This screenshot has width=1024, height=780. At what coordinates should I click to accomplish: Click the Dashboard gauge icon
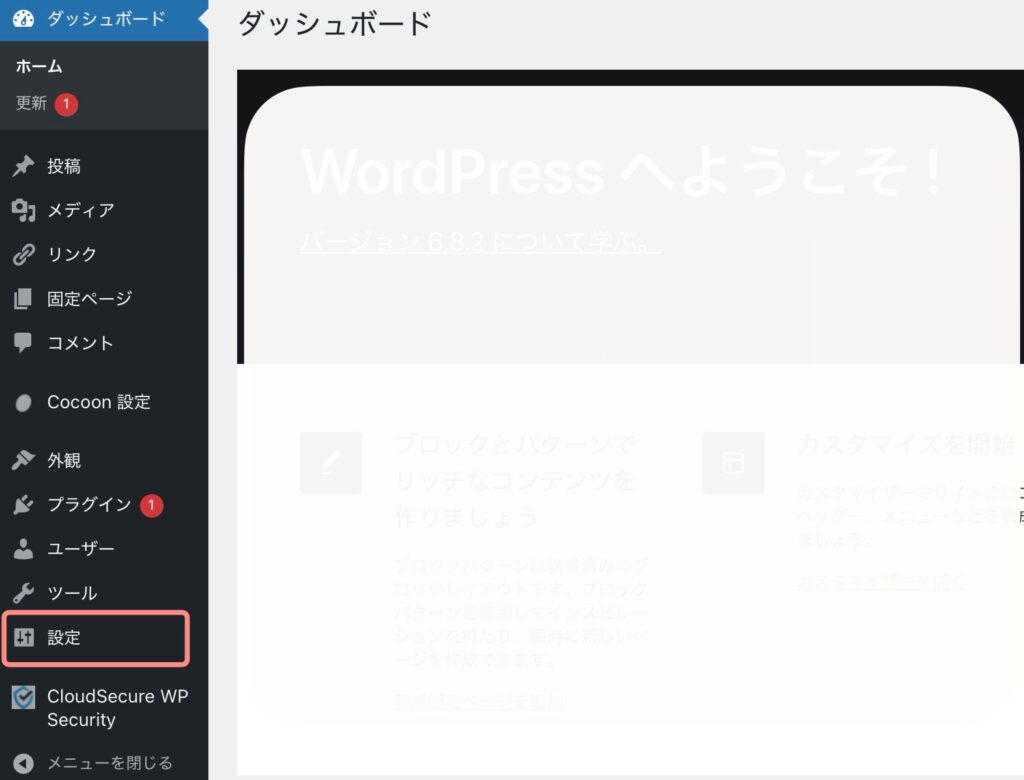coord(24,18)
